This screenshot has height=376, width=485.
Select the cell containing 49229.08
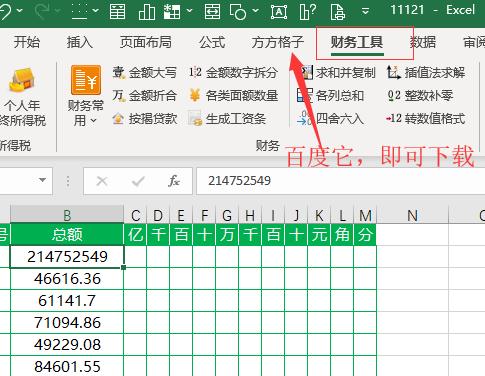(67, 345)
